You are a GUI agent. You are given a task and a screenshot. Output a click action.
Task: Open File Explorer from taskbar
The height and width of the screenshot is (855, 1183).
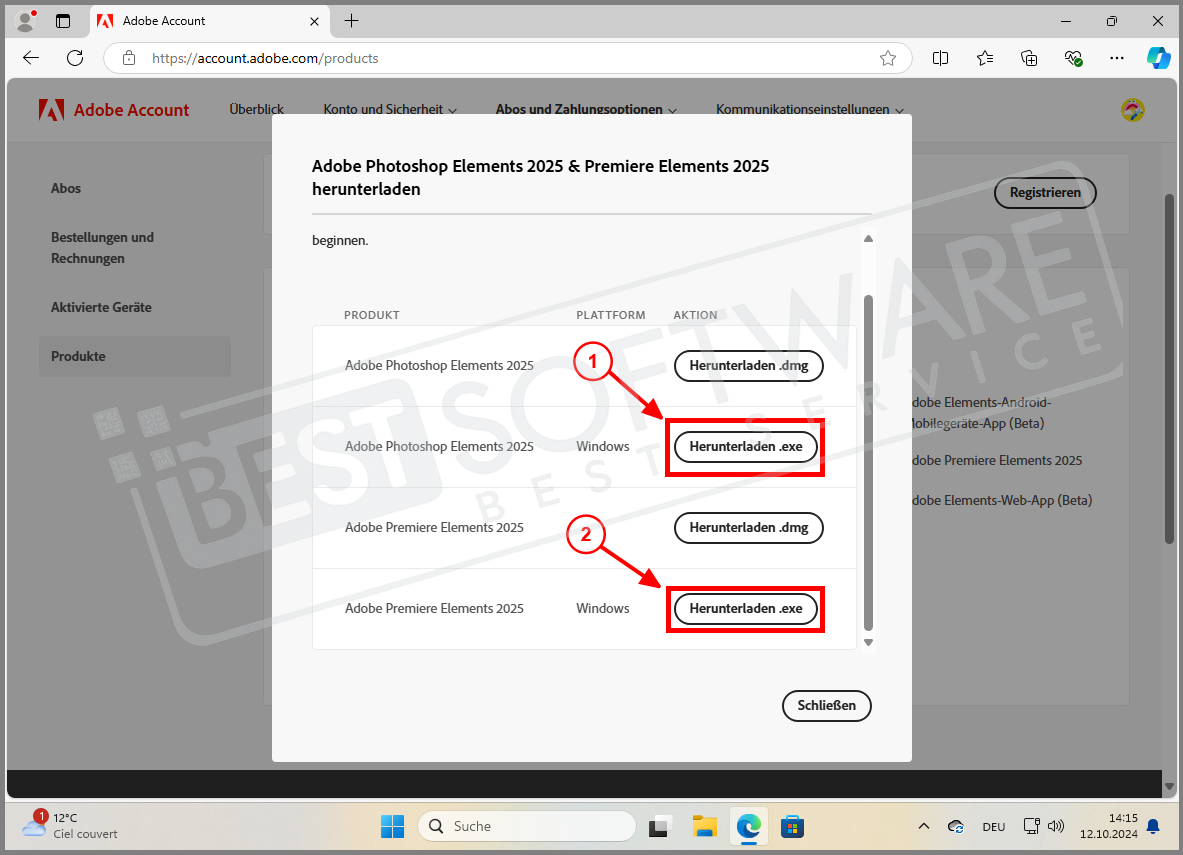(704, 826)
